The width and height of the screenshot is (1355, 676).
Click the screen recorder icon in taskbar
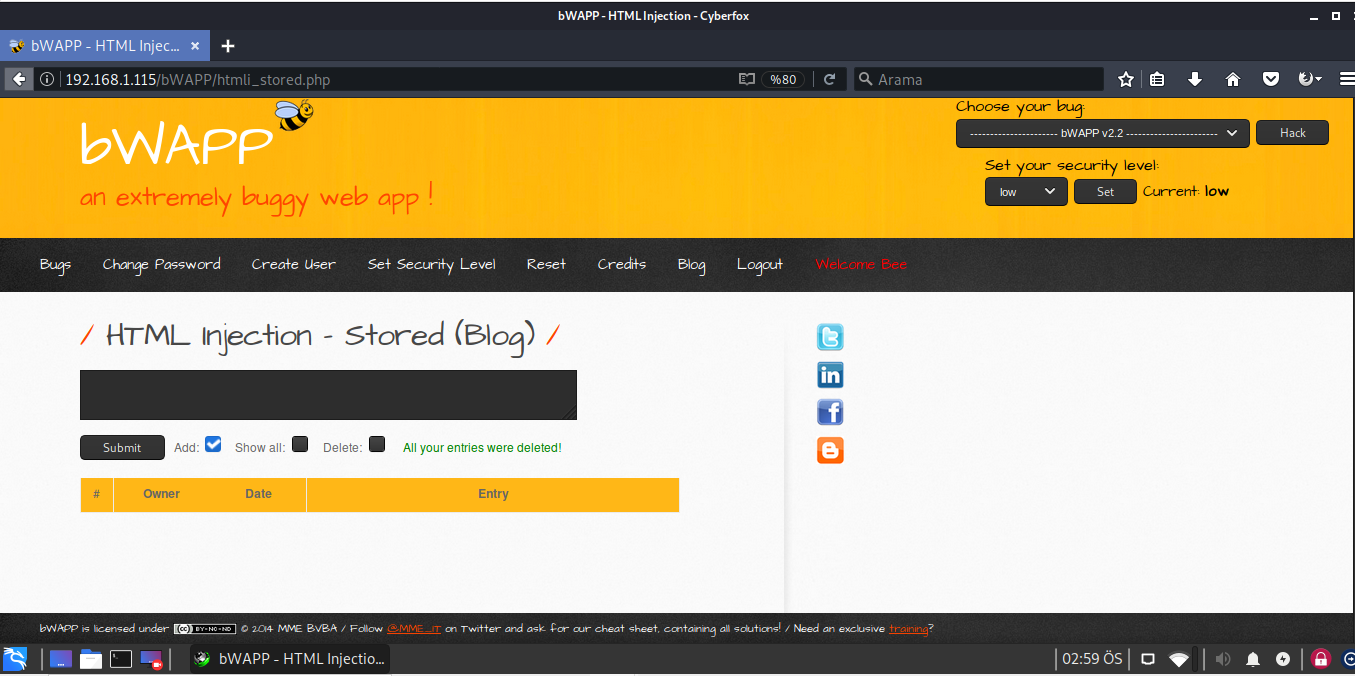(151, 659)
